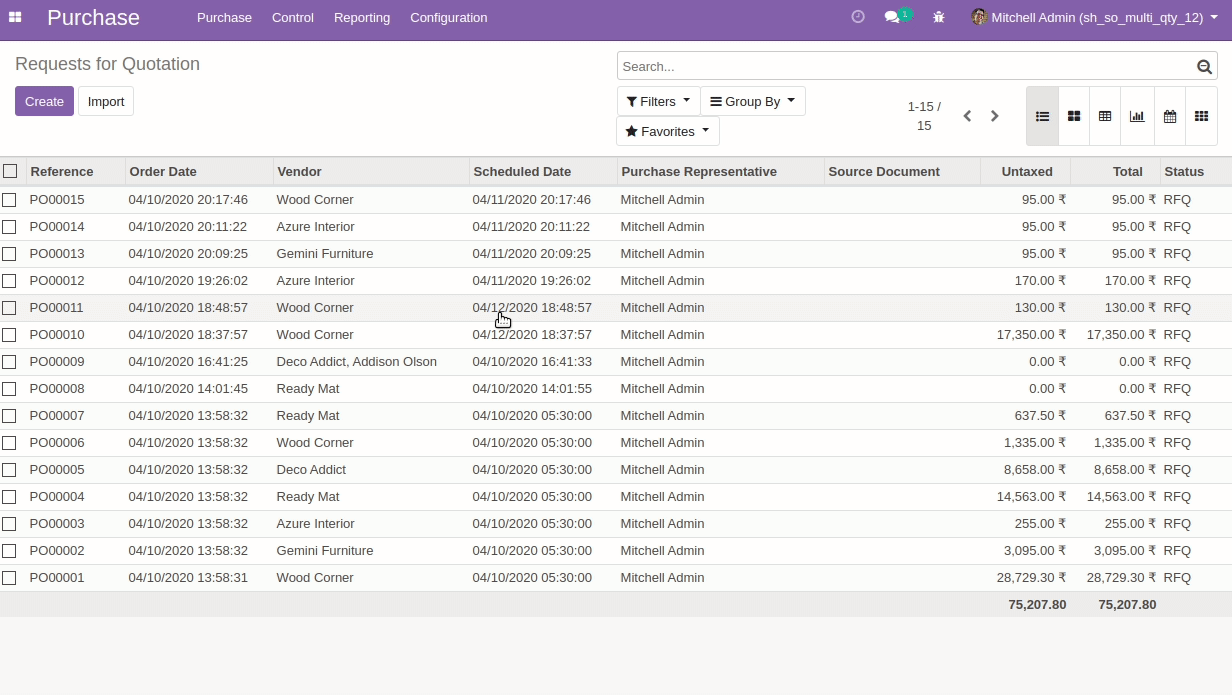Screen dimensions: 1232x695
Task: Click in the Search input field
Action: click(905, 66)
